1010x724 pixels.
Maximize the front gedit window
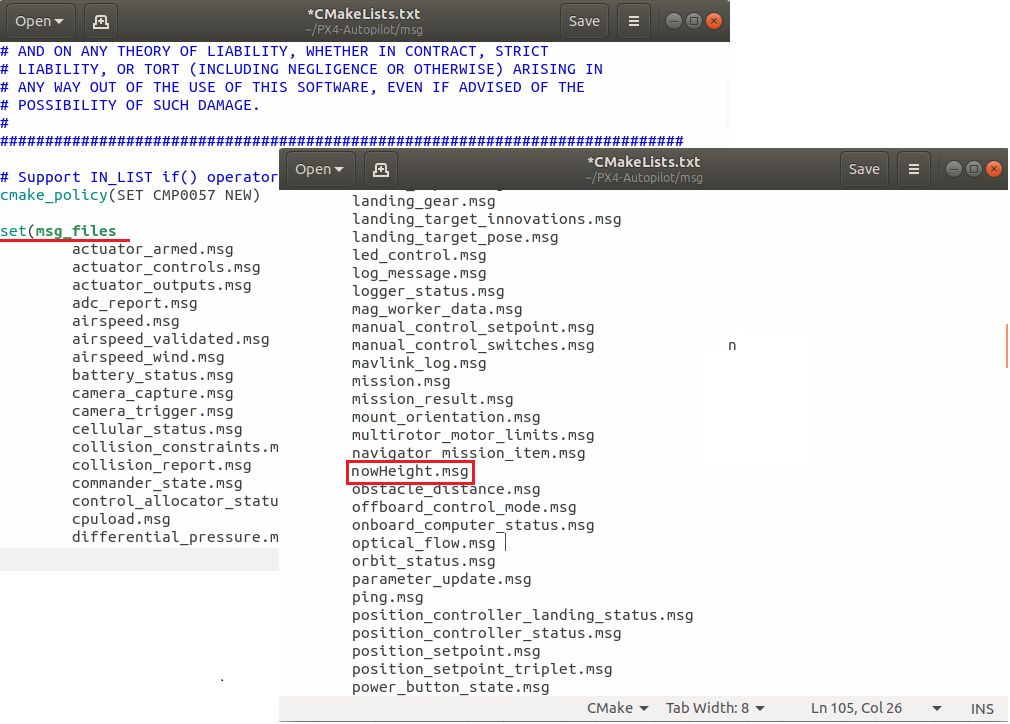point(974,169)
